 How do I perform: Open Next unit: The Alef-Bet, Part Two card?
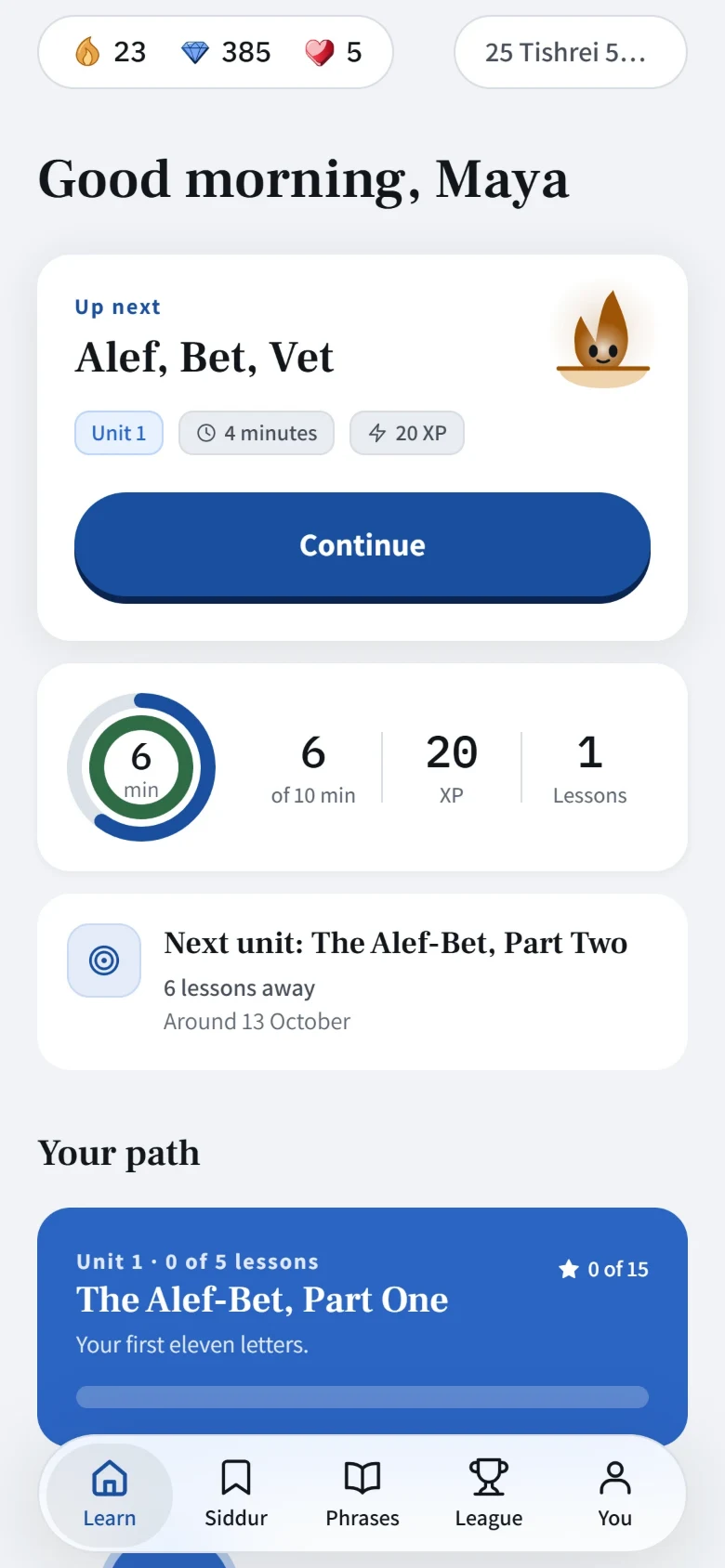(x=362, y=982)
